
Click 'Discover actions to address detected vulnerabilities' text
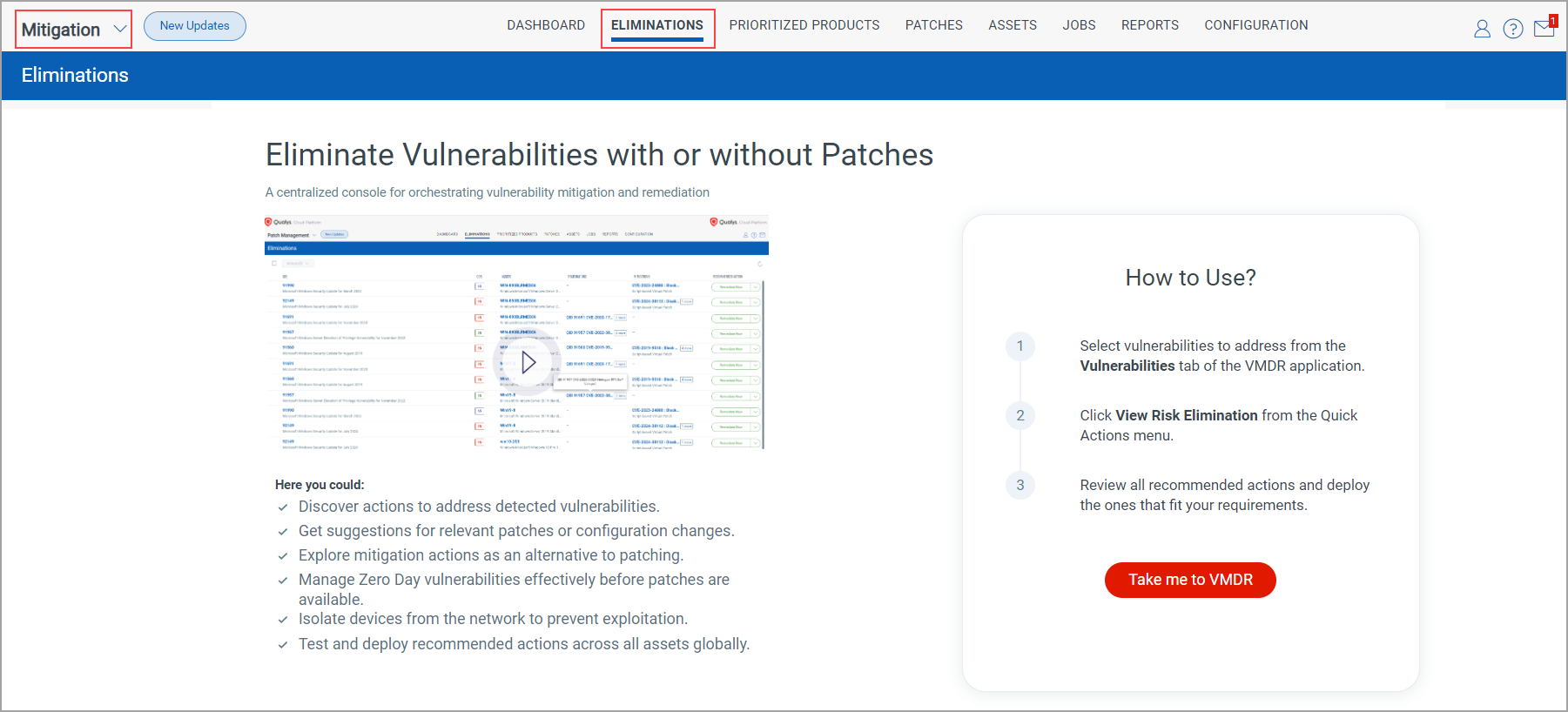click(479, 507)
